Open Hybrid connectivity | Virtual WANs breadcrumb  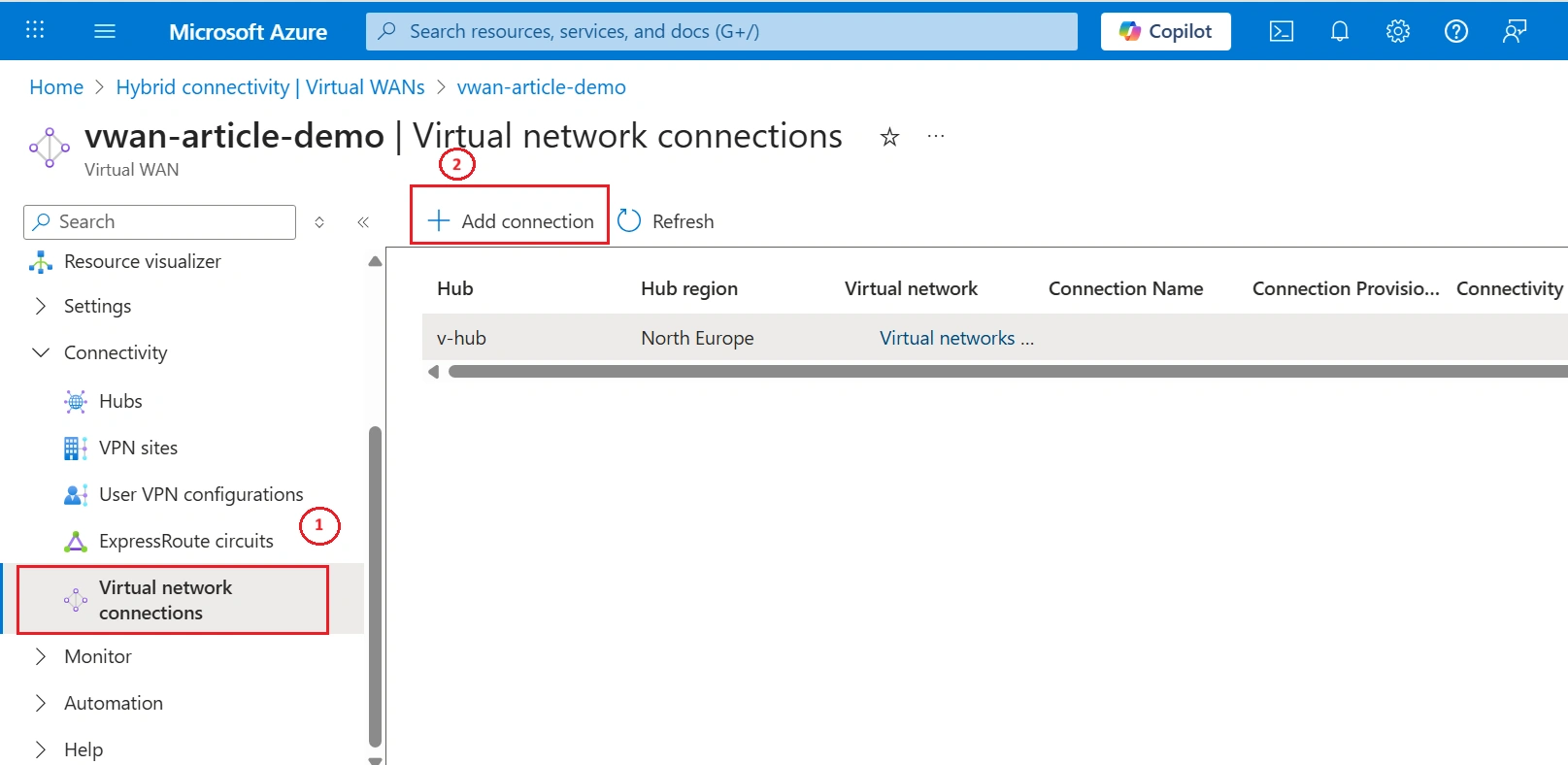coord(270,87)
